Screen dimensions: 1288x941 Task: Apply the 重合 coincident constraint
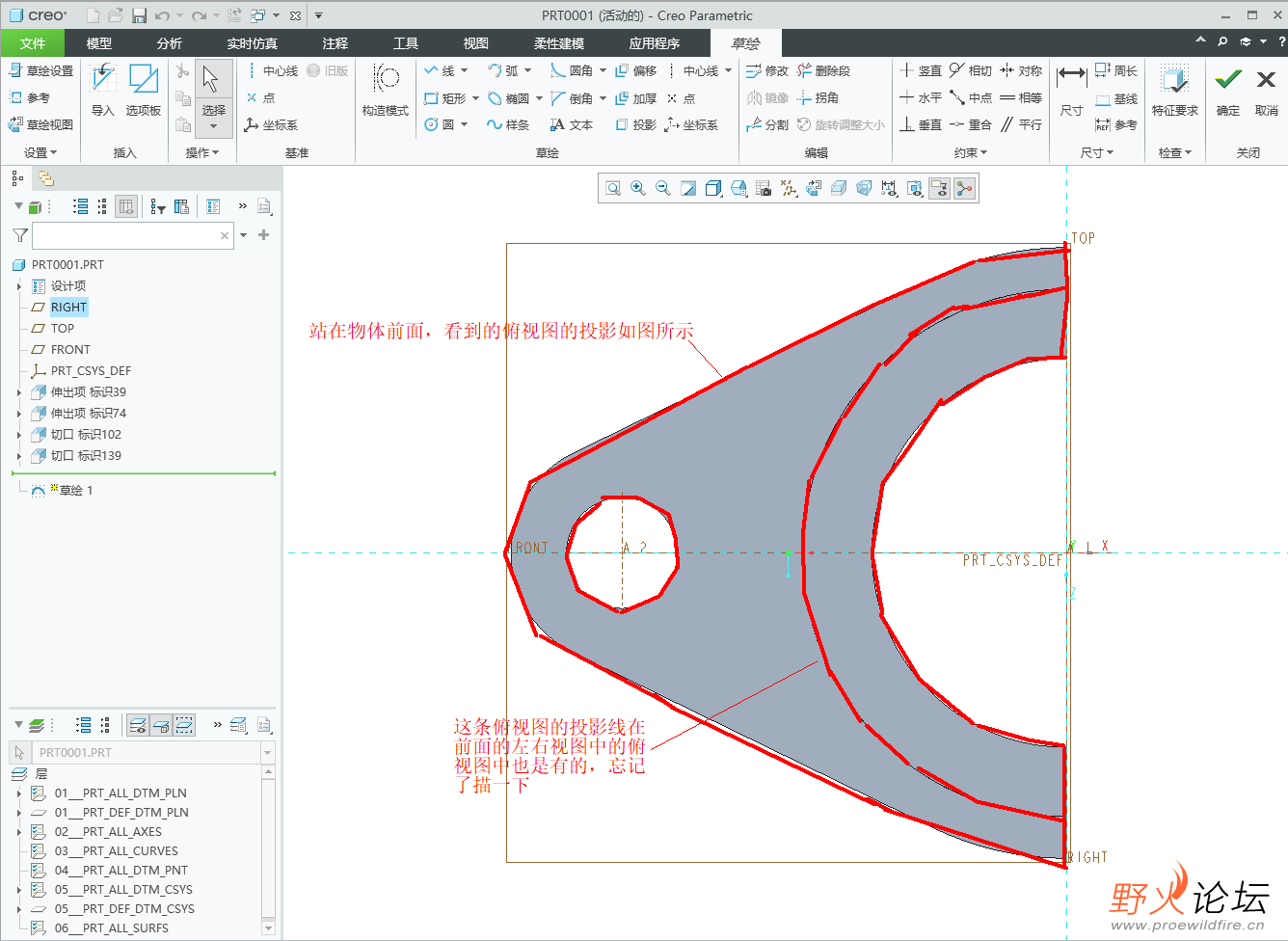[971, 124]
